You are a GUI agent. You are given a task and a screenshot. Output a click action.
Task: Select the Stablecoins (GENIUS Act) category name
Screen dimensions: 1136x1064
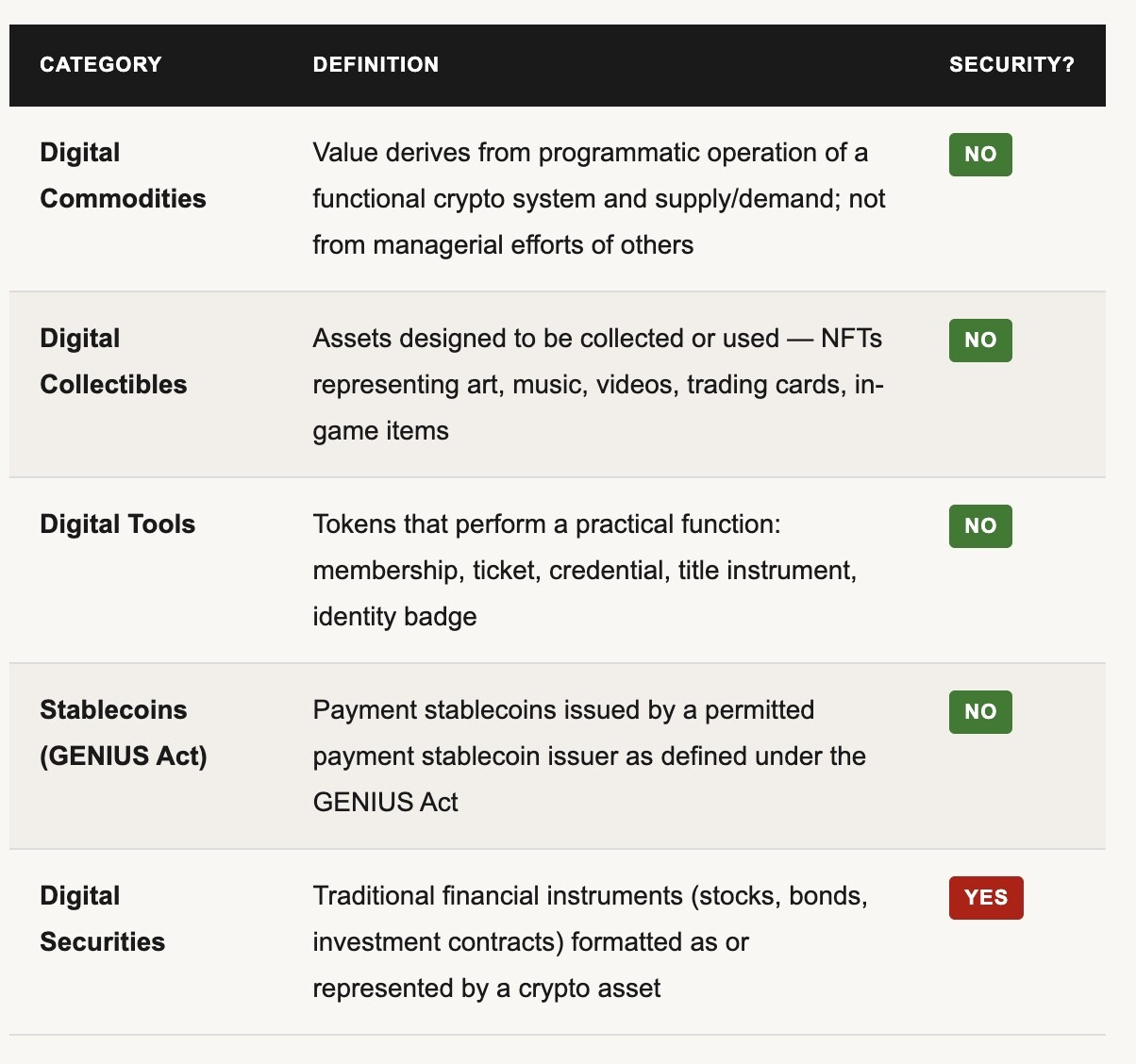124,733
